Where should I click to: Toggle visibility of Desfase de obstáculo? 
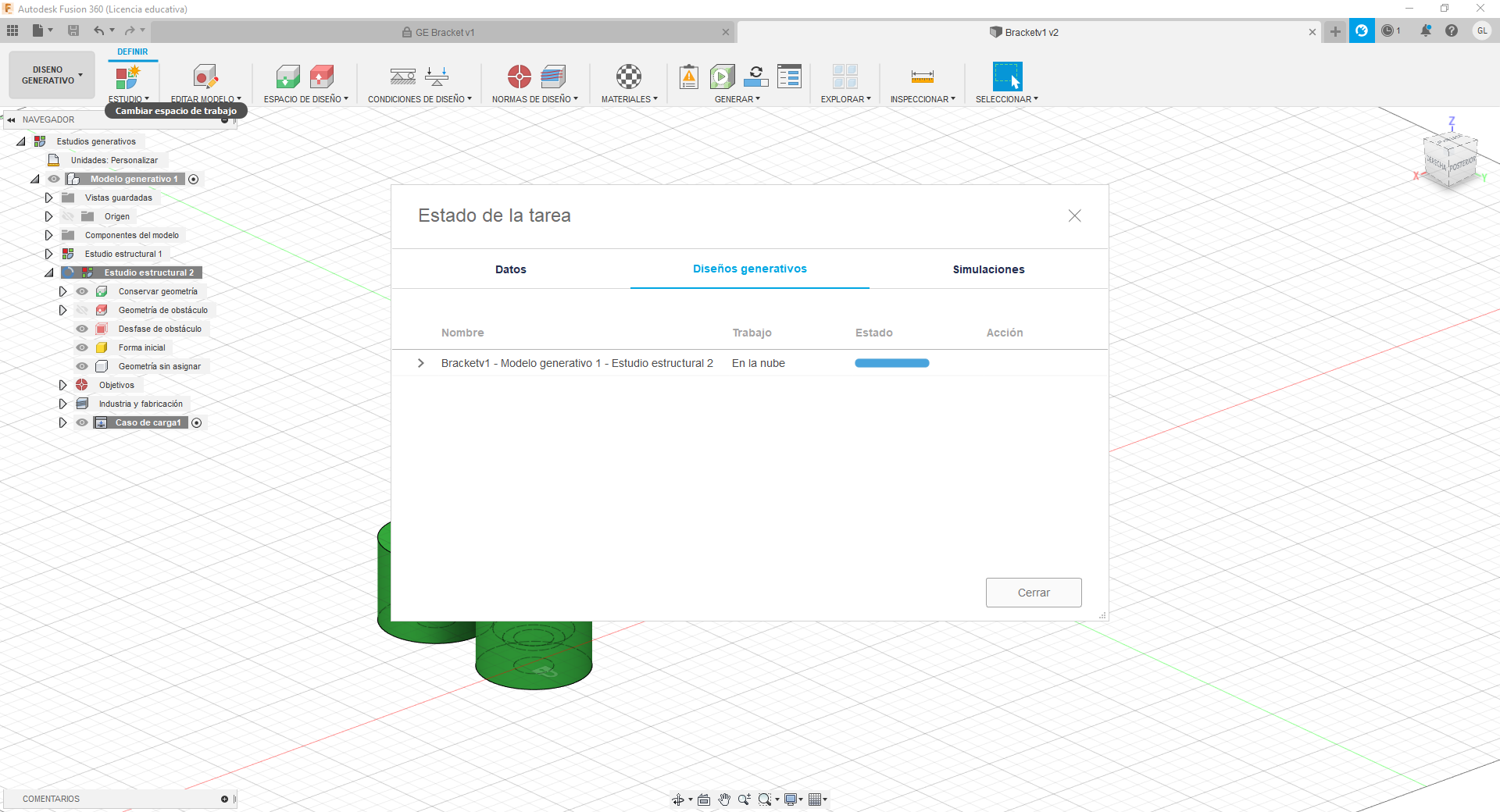coord(82,329)
